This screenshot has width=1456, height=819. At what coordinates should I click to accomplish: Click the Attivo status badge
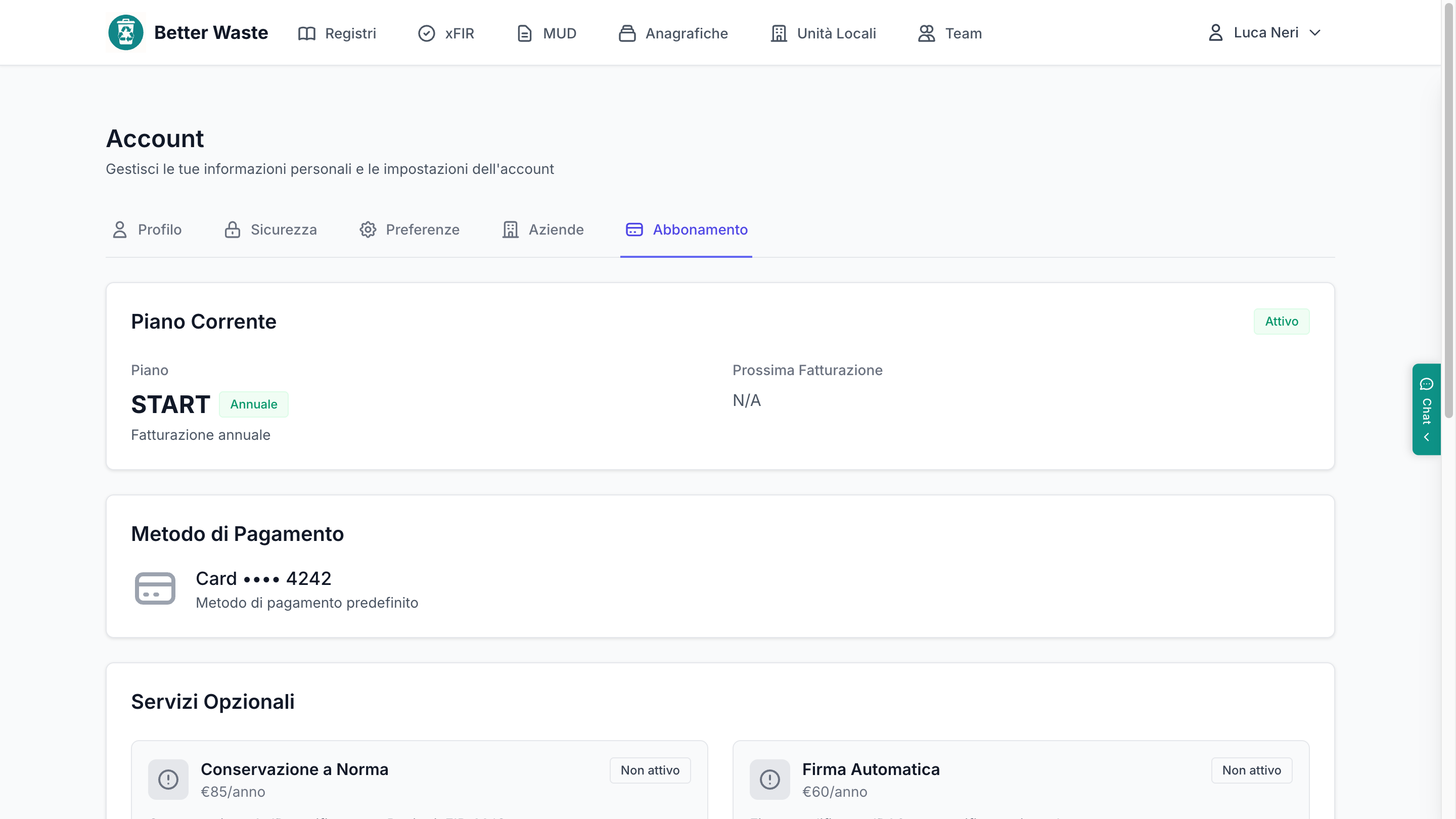[1282, 321]
